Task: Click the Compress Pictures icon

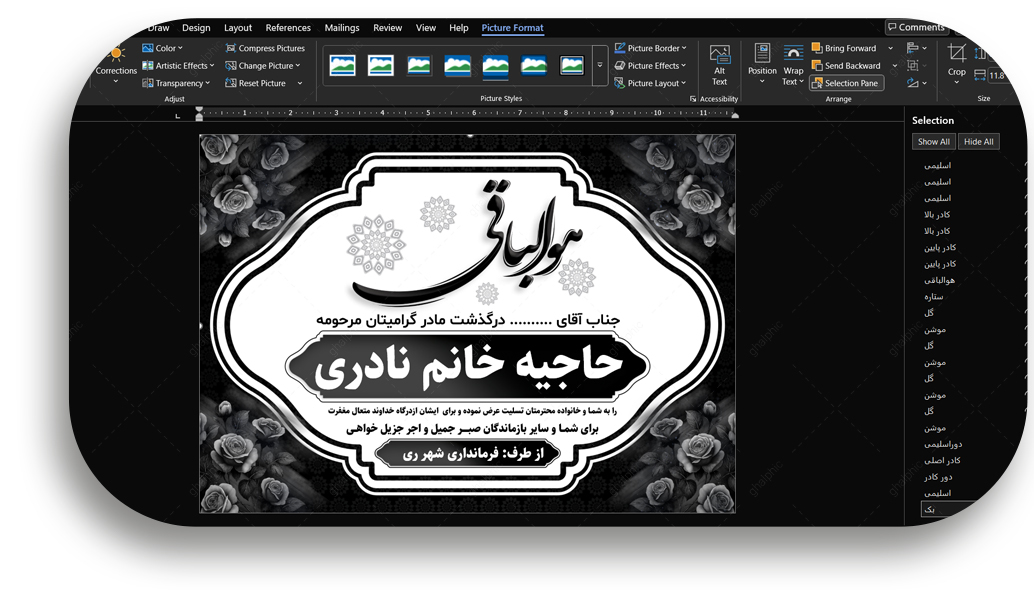Action: [231, 48]
